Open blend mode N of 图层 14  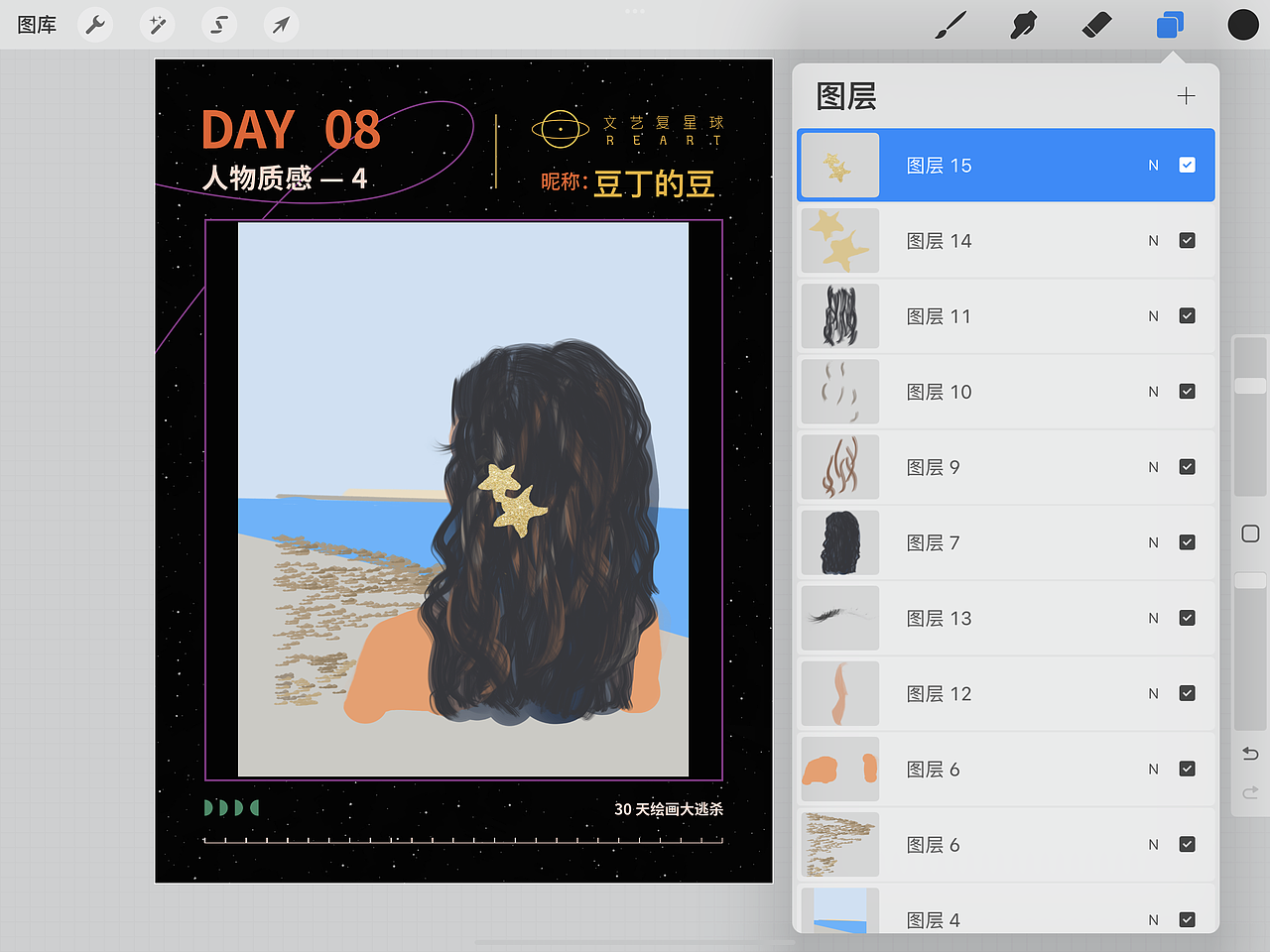1153,241
